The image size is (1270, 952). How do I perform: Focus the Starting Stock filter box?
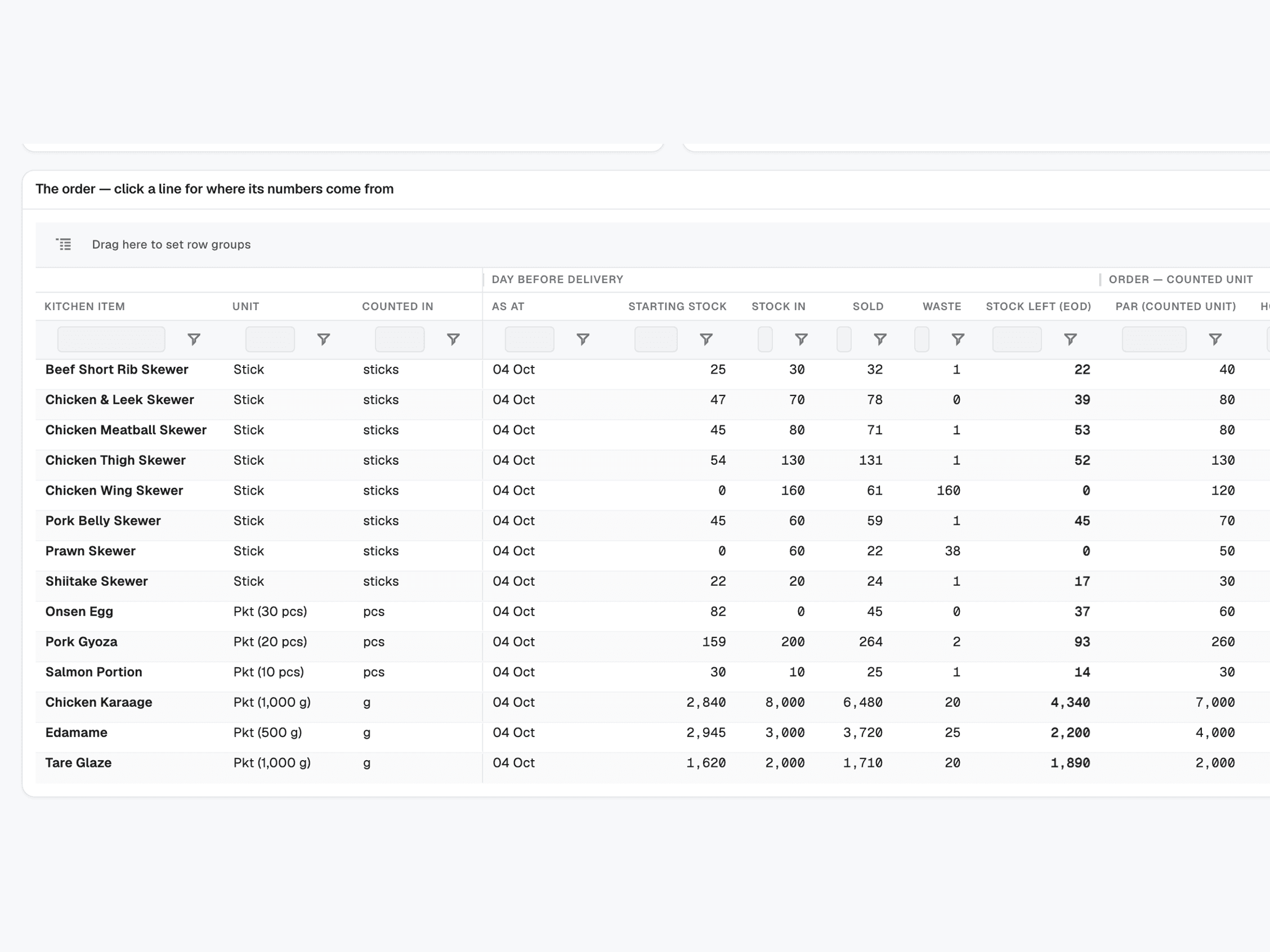pyautogui.click(x=656, y=339)
